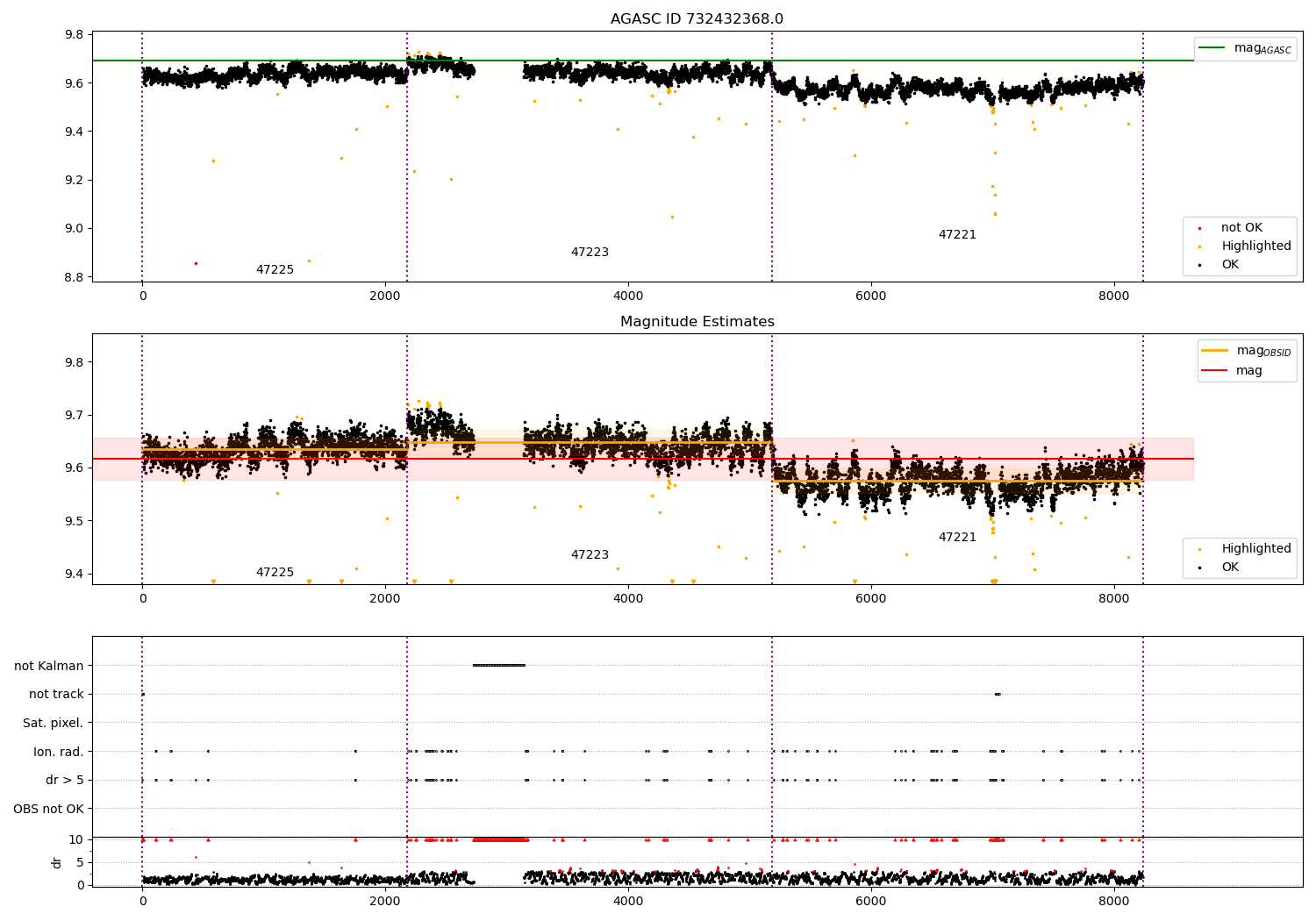1316x921 pixels.
Task: Click the 47221 obsid label in the top plot
Action: click(957, 235)
